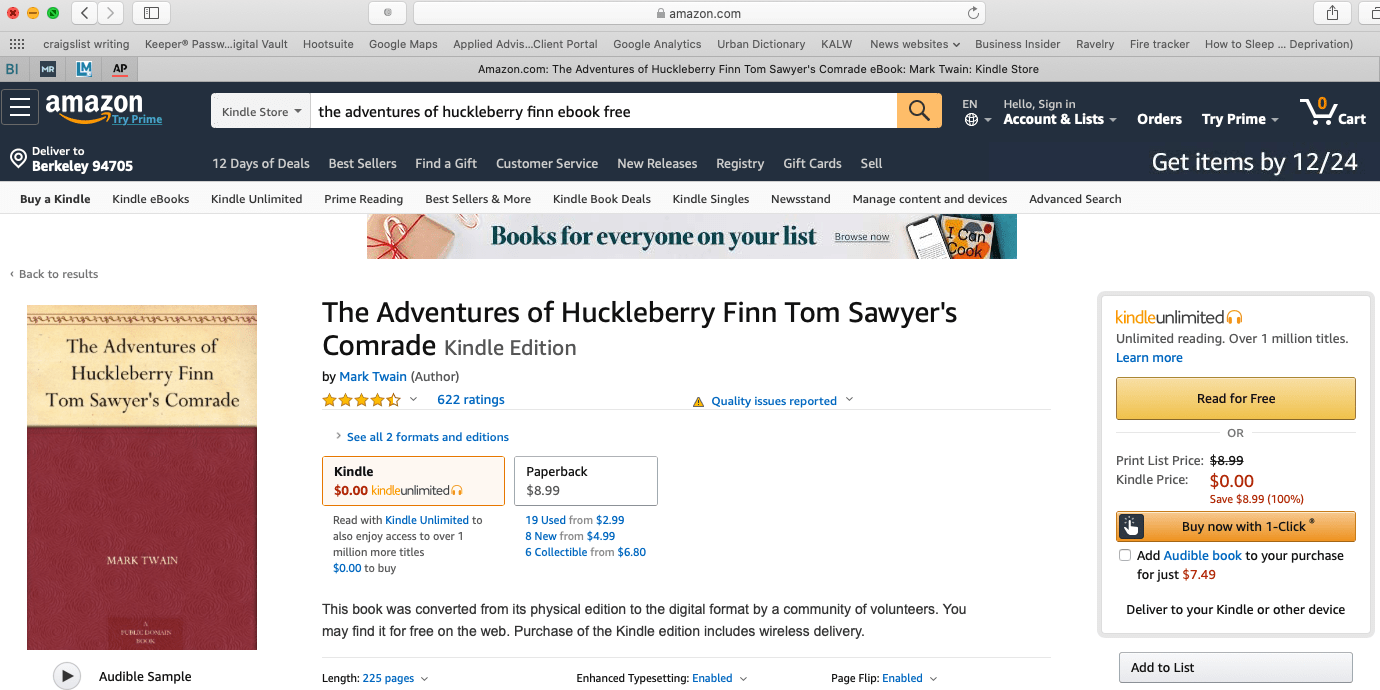Click the EN language globe icon
1380x690 pixels.
pos(974,117)
